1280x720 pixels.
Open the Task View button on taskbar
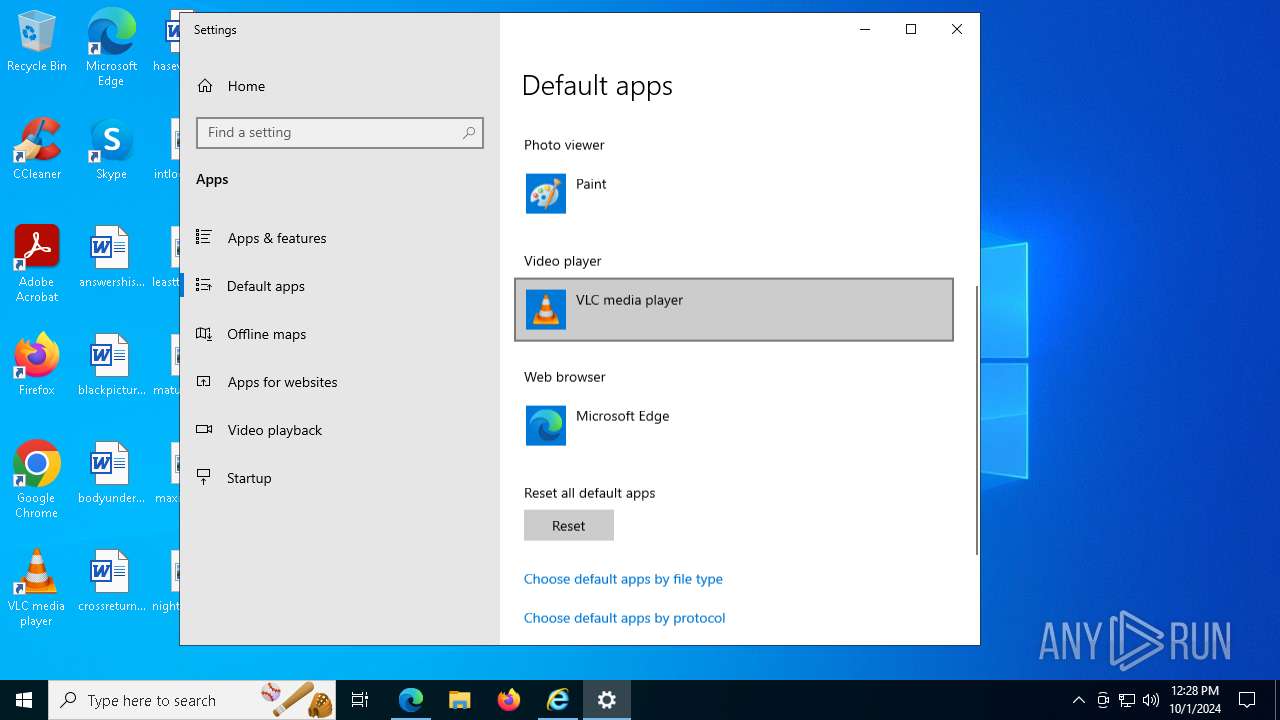360,700
